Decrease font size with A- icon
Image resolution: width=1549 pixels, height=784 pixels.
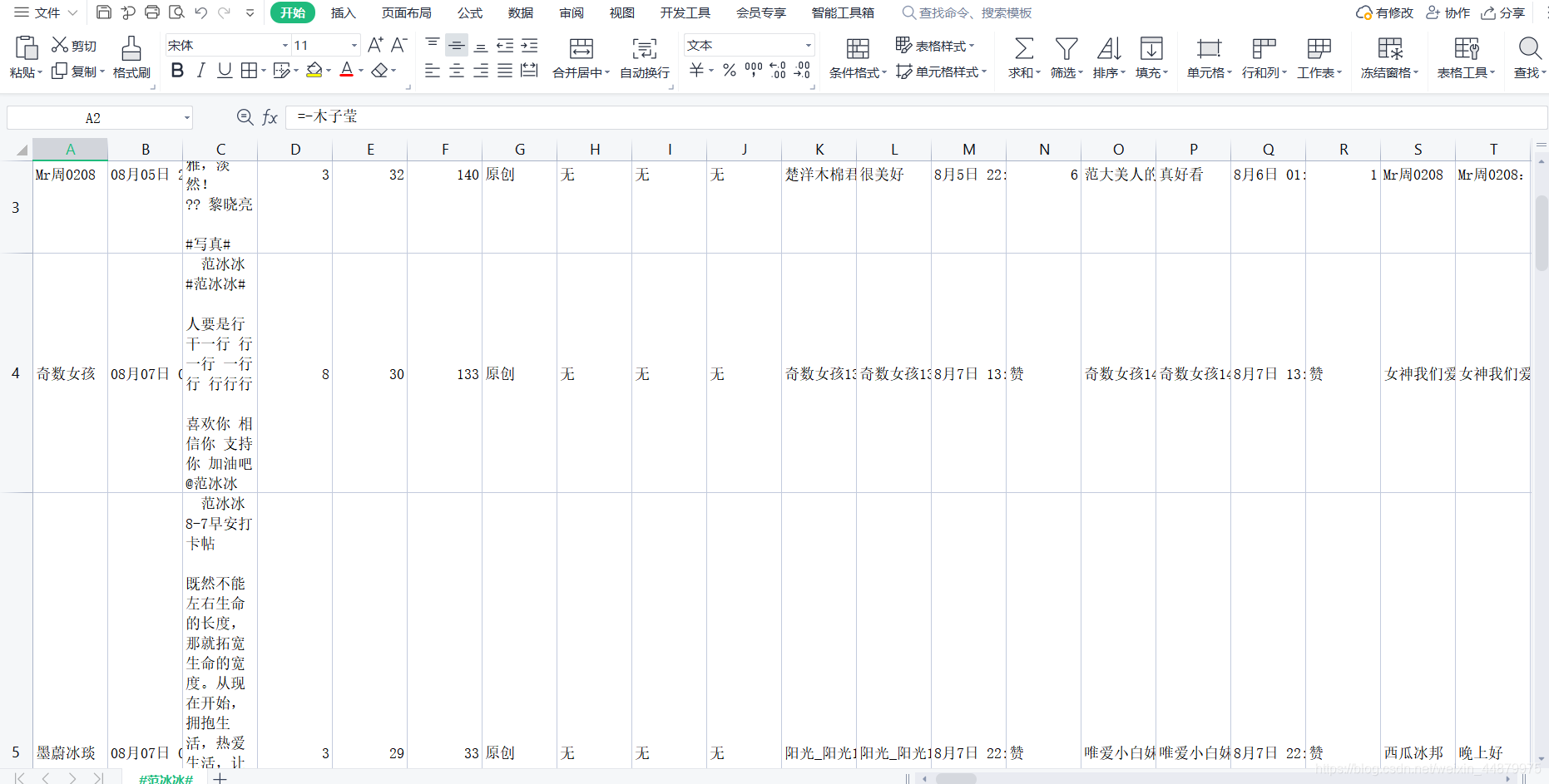tap(398, 45)
